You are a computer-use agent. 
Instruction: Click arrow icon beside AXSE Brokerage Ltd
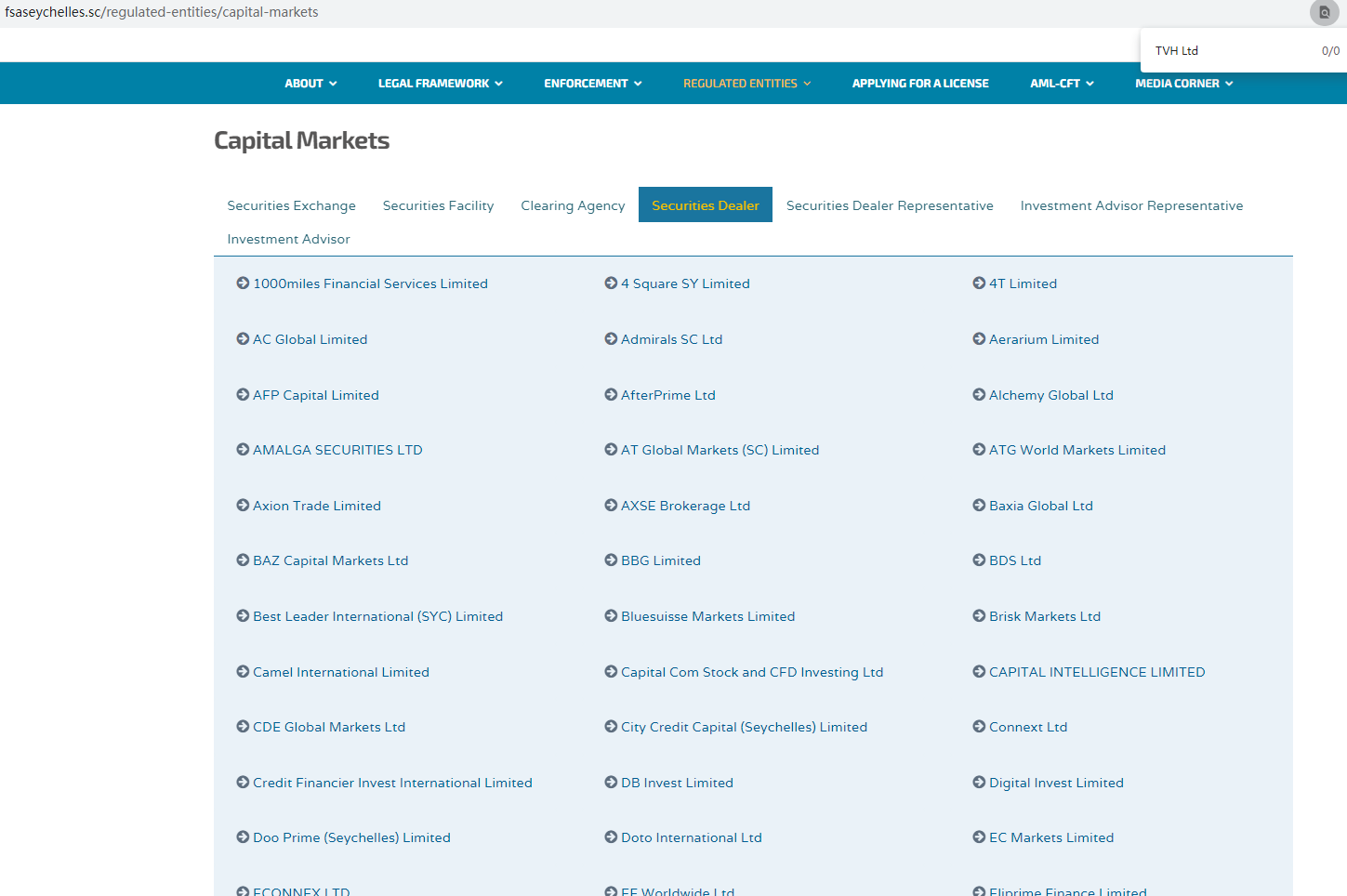click(611, 506)
